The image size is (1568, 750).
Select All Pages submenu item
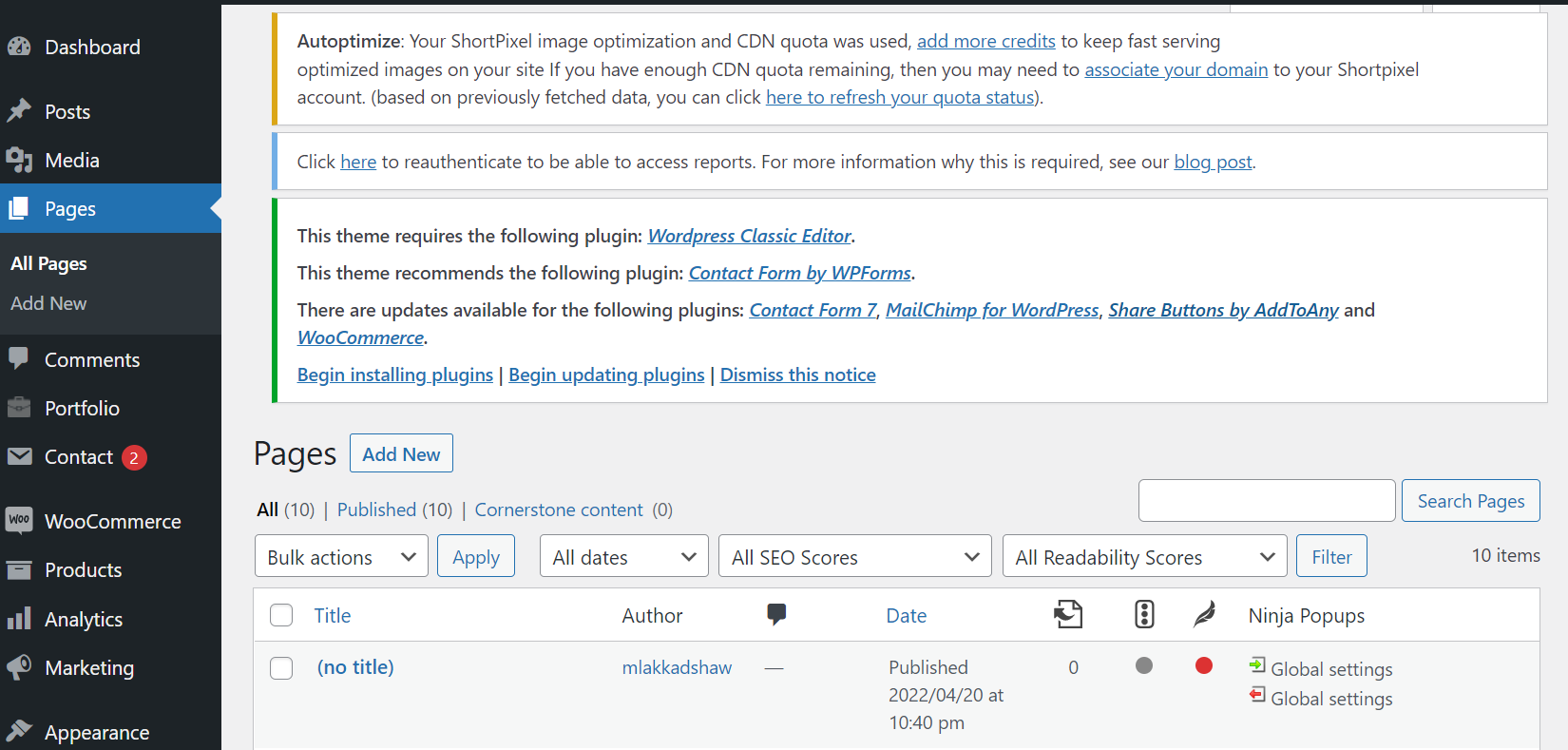[48, 263]
